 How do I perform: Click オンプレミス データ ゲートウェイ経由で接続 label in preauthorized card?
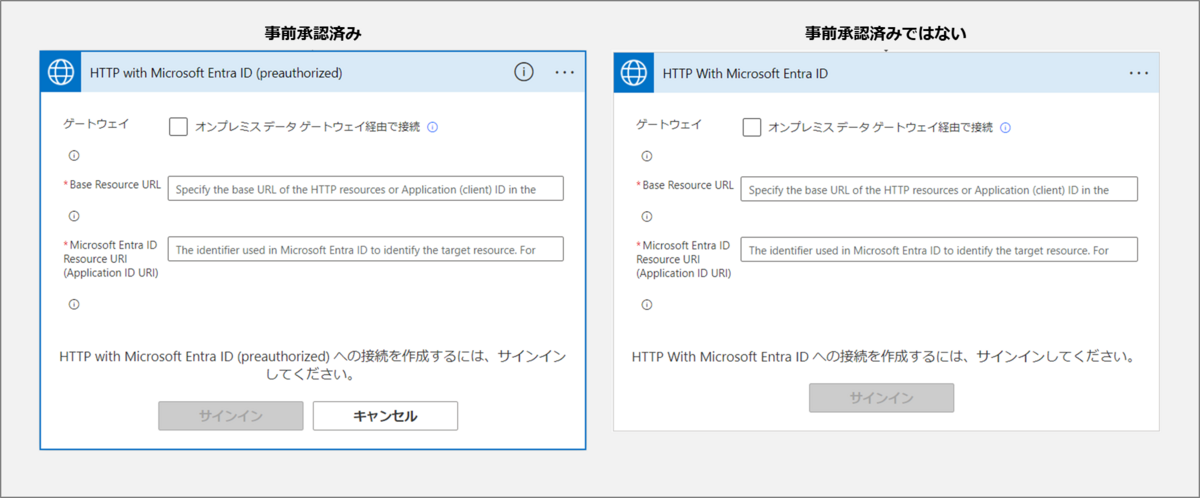click(x=308, y=127)
